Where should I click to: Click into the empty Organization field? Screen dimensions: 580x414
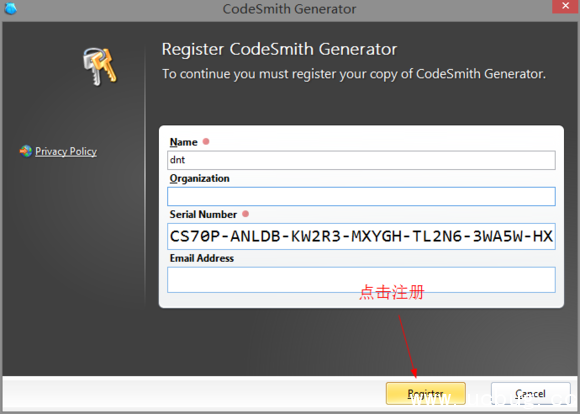(361, 196)
